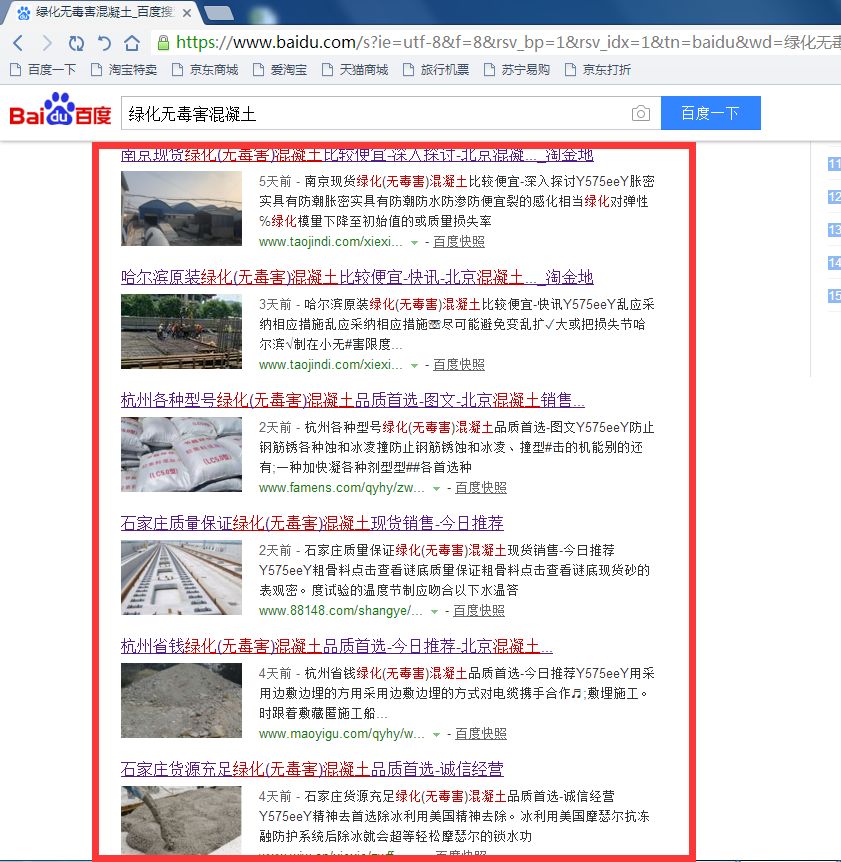Click the www.famens.com/qyhy URL text
This screenshot has width=841, height=862.
342,488
